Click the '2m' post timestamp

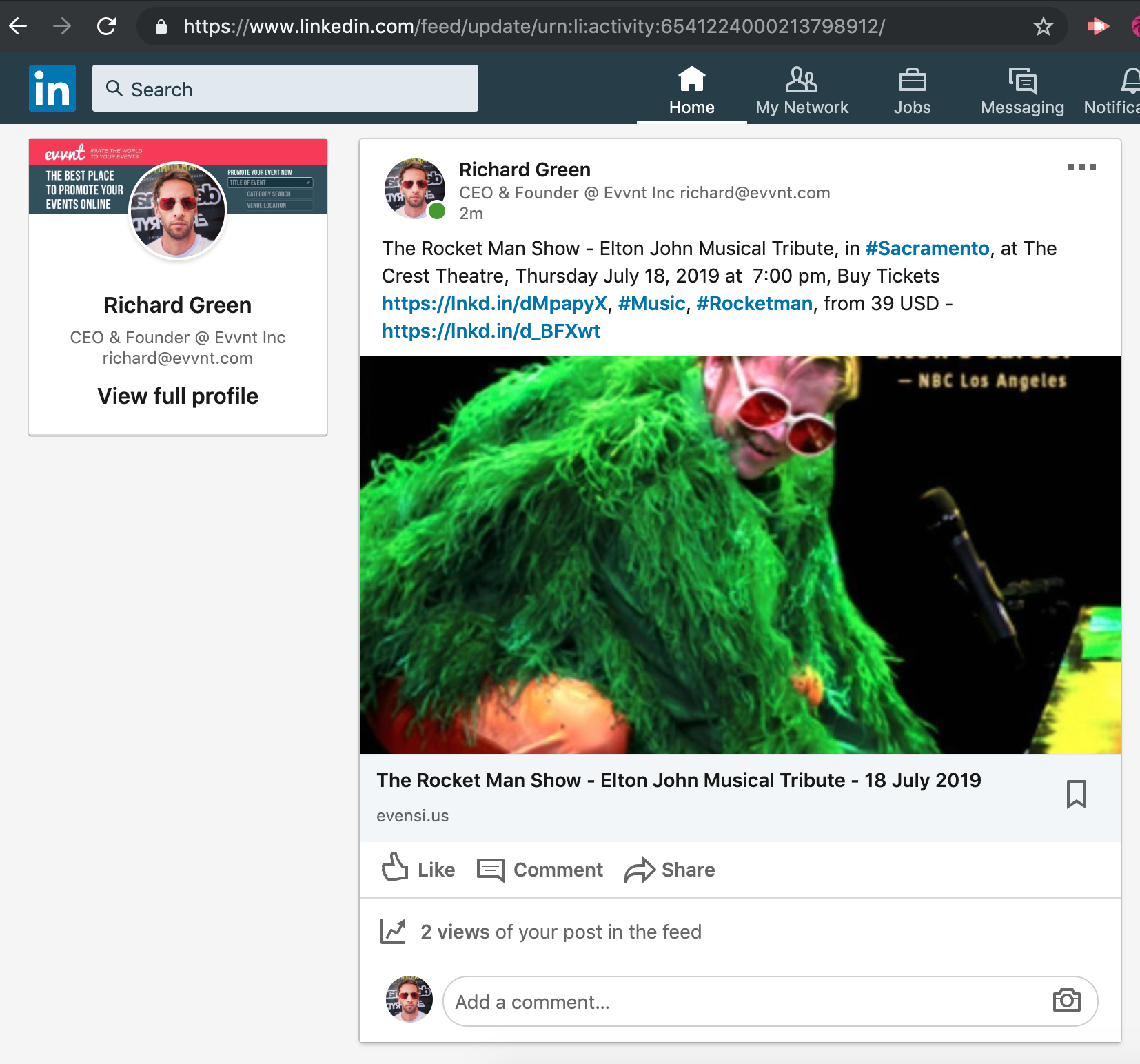(x=471, y=214)
